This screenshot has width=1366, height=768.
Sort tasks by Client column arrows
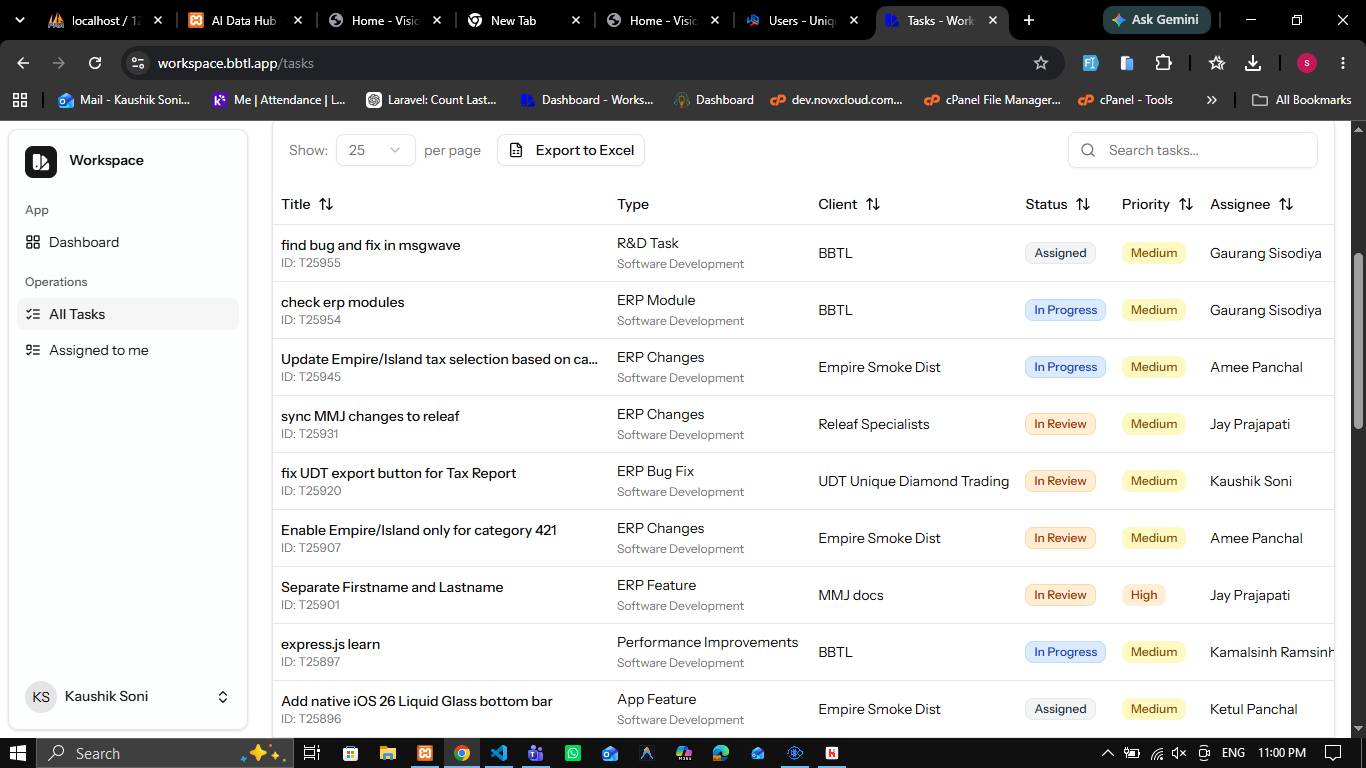pos(873,204)
